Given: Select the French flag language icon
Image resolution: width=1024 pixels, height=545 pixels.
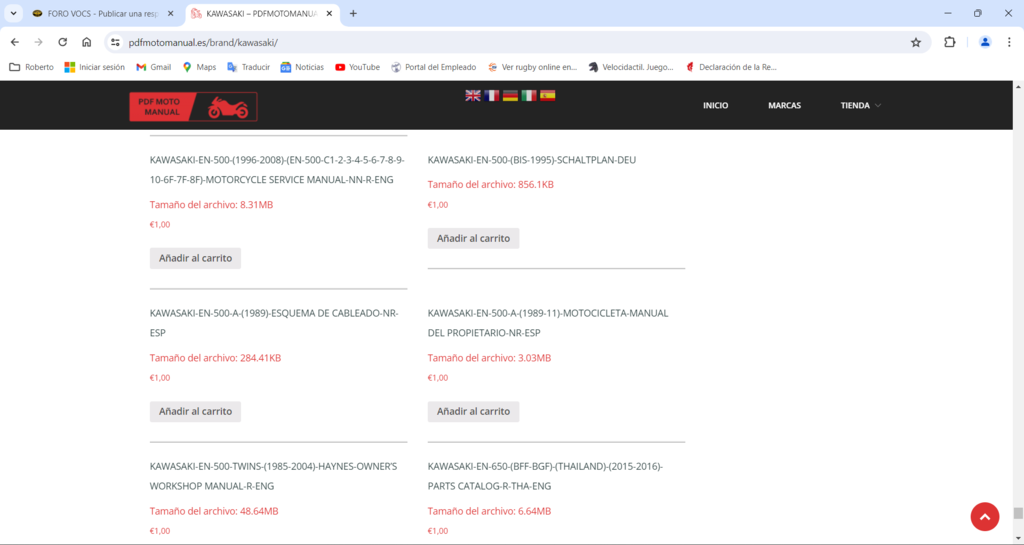Looking at the screenshot, I should click(x=492, y=95).
